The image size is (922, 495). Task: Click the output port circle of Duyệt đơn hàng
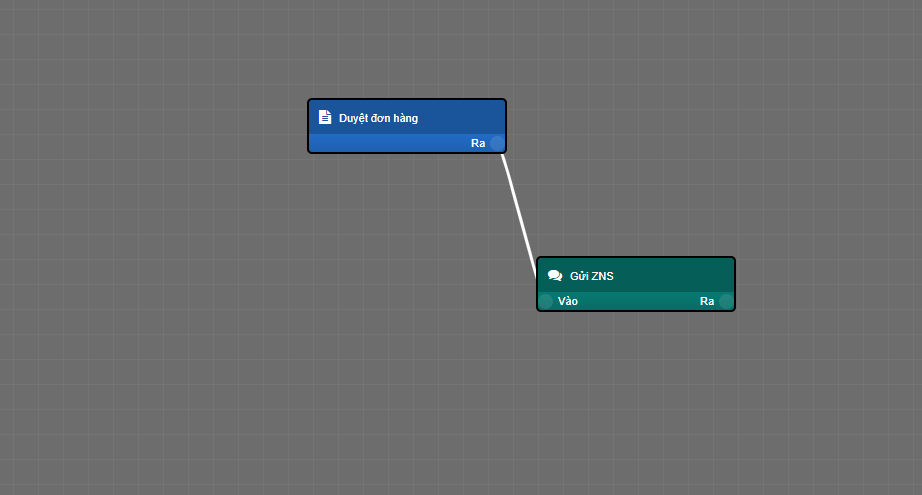click(x=497, y=143)
